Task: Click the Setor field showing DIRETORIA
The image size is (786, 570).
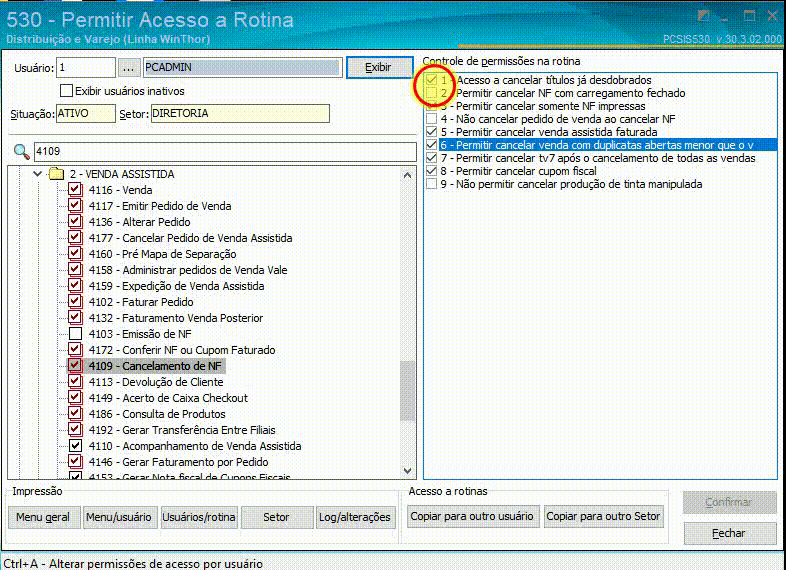Action: coord(240,113)
